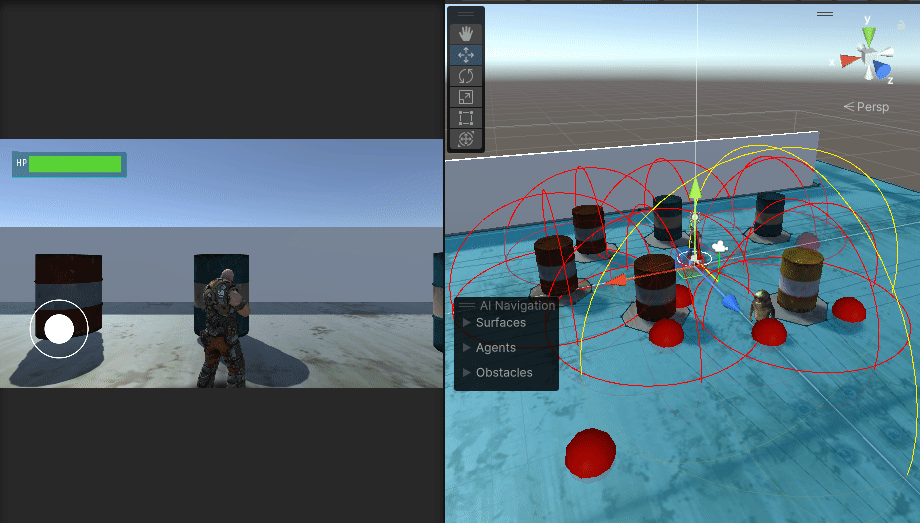Viewport: 920px width, 523px height.
Task: Expand the Agents section in AI Navigation
Action: pos(466,347)
